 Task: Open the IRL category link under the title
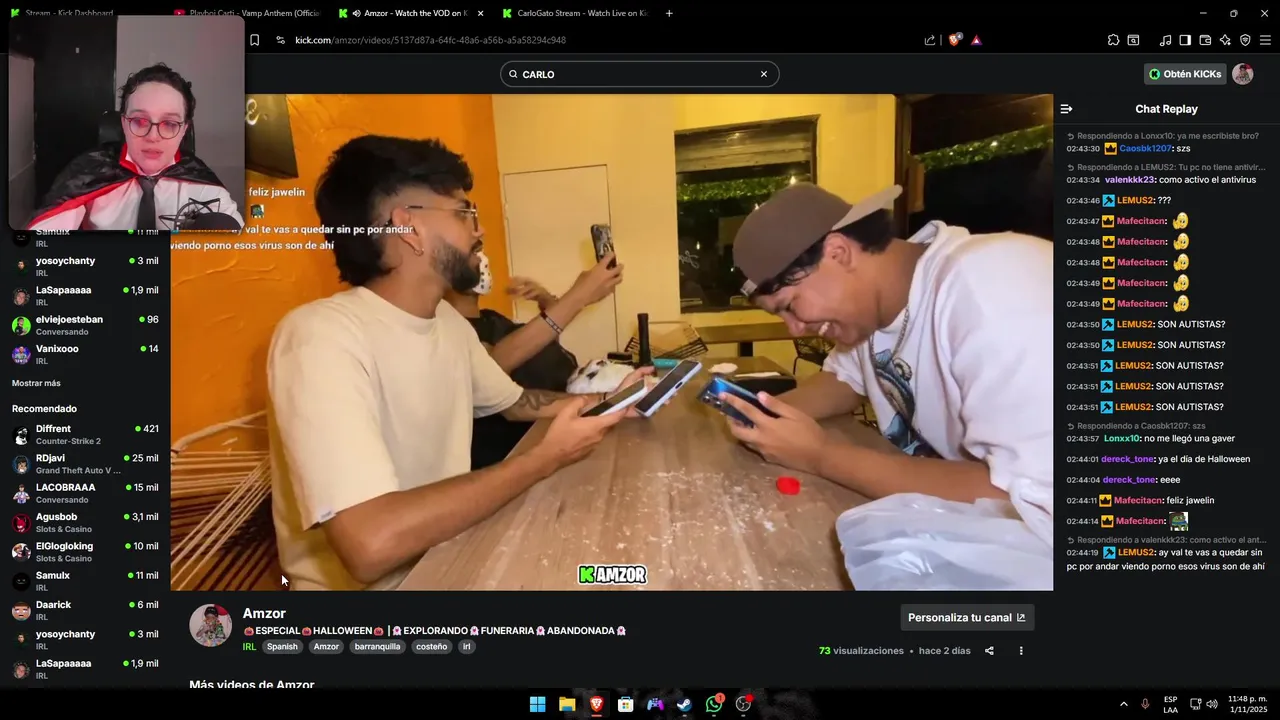tap(249, 647)
